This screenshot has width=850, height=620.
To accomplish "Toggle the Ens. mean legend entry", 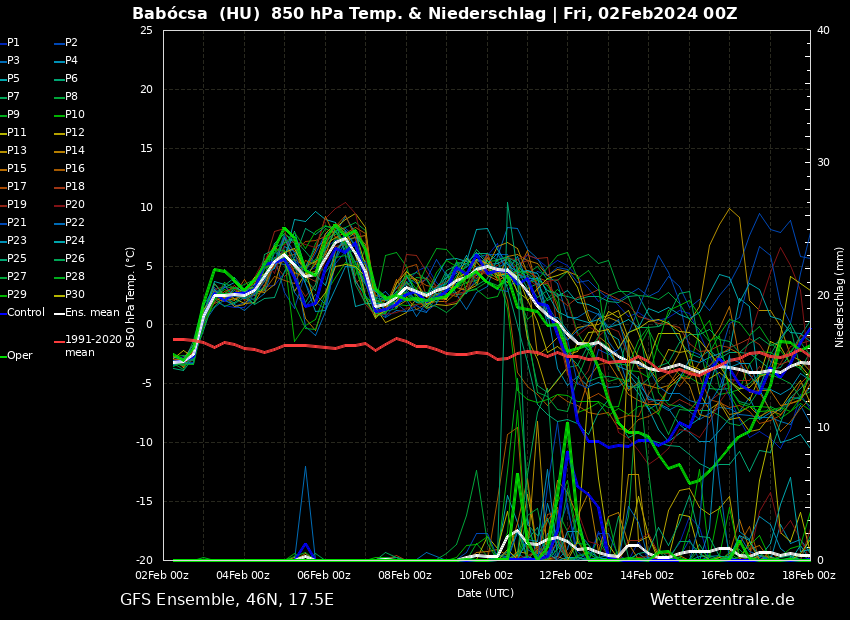I will tap(92, 313).
